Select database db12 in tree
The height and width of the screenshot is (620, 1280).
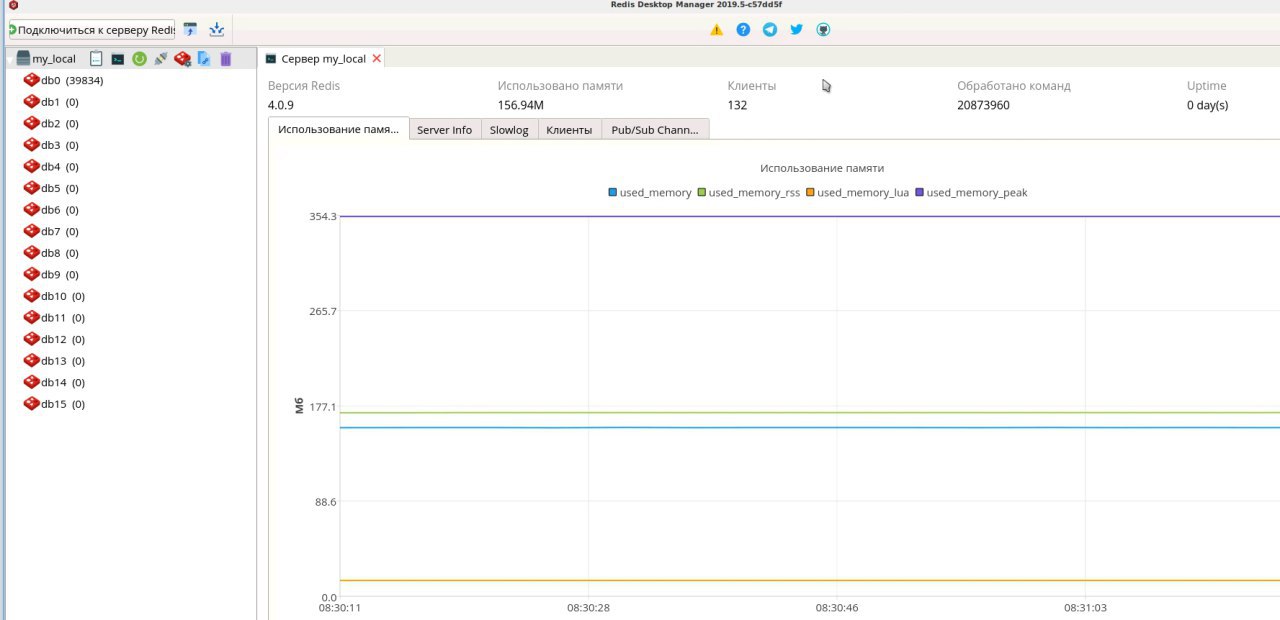pyautogui.click(x=55, y=339)
